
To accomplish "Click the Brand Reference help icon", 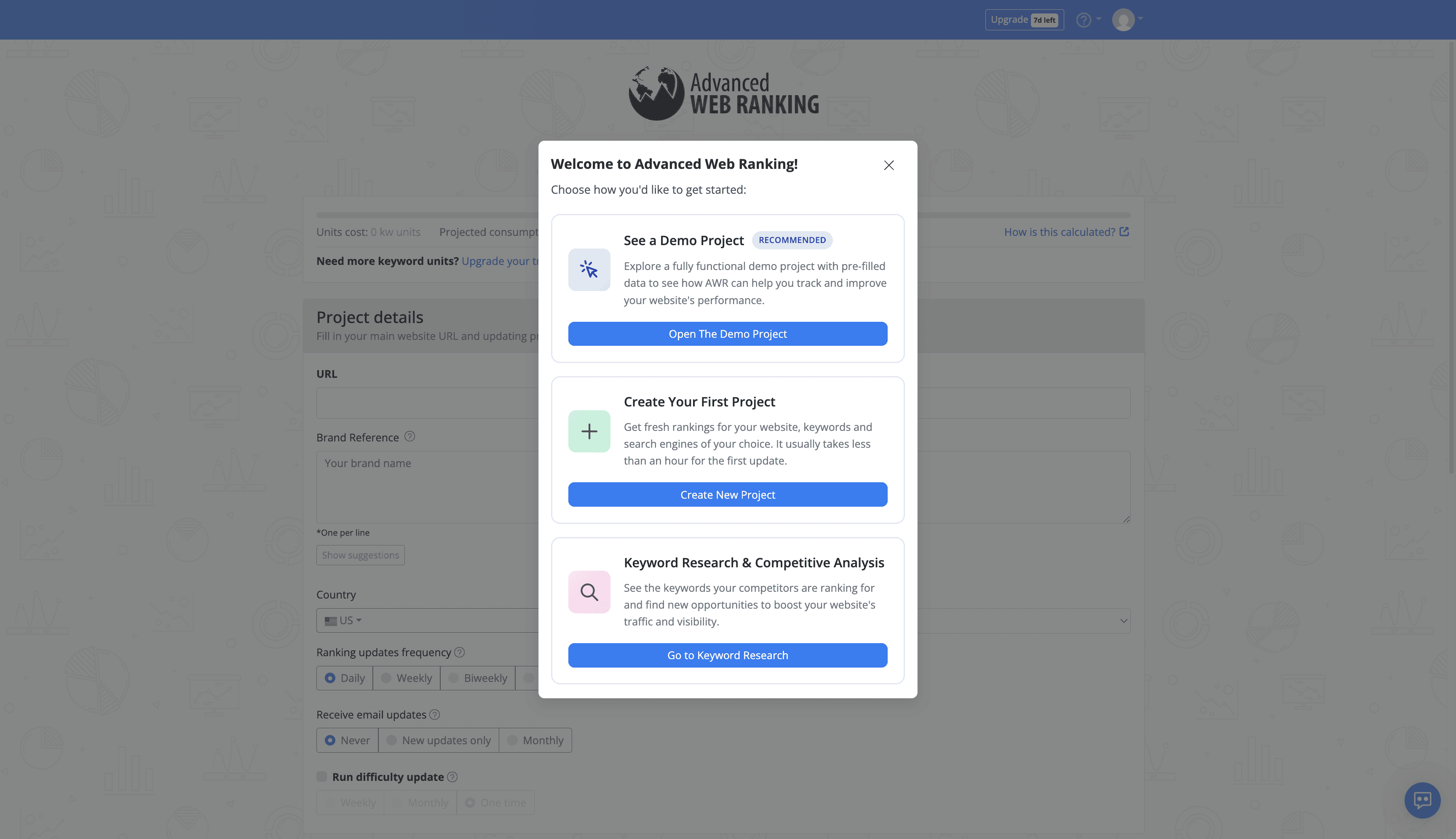I will click(409, 436).
